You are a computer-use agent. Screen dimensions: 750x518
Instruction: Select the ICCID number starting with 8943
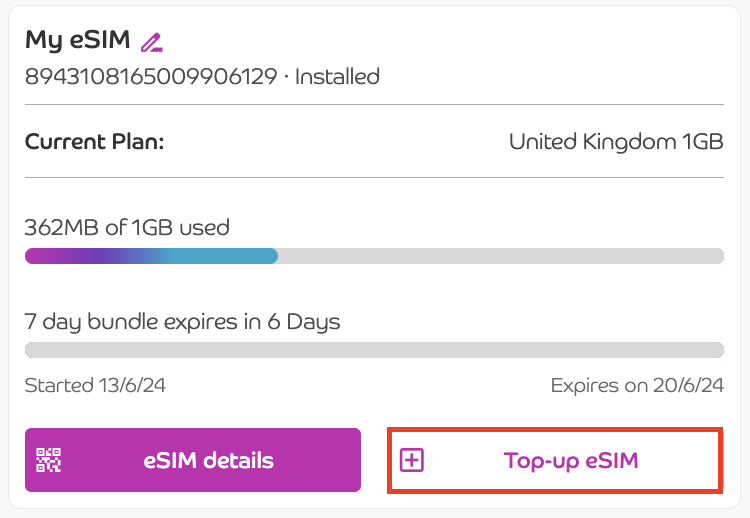point(151,77)
